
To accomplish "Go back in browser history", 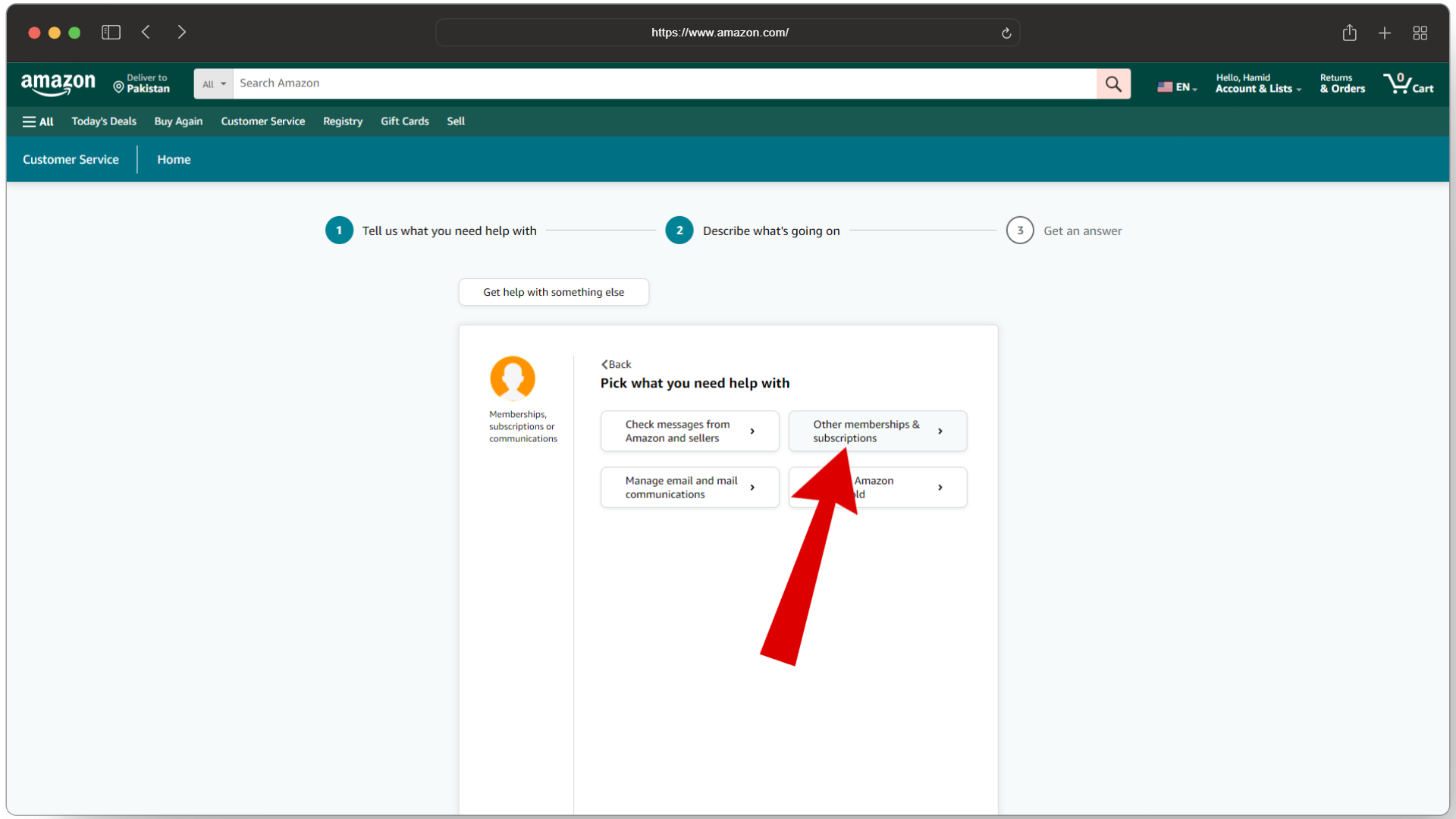I will click(x=146, y=32).
